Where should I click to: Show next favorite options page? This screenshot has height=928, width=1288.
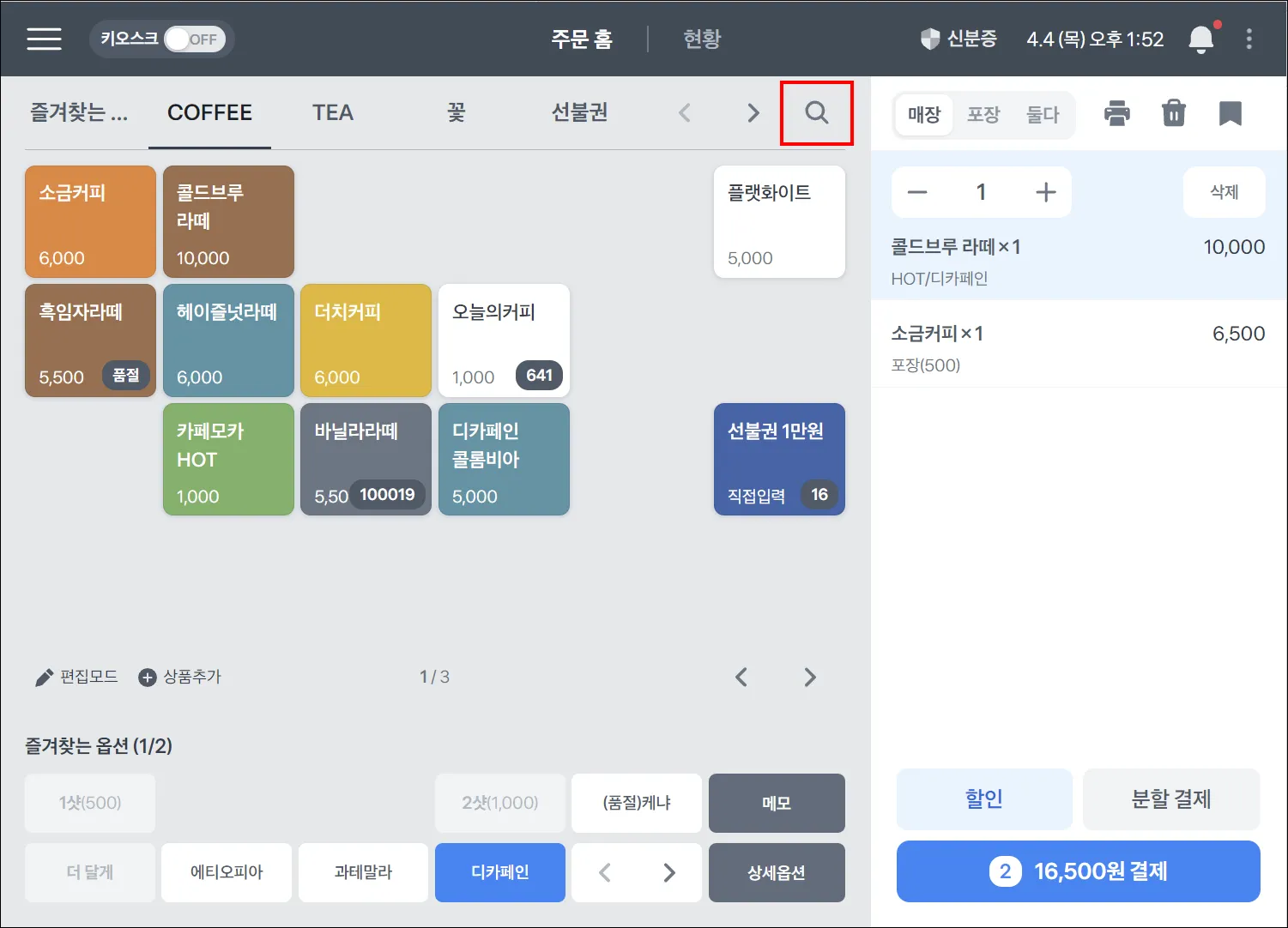(x=670, y=872)
